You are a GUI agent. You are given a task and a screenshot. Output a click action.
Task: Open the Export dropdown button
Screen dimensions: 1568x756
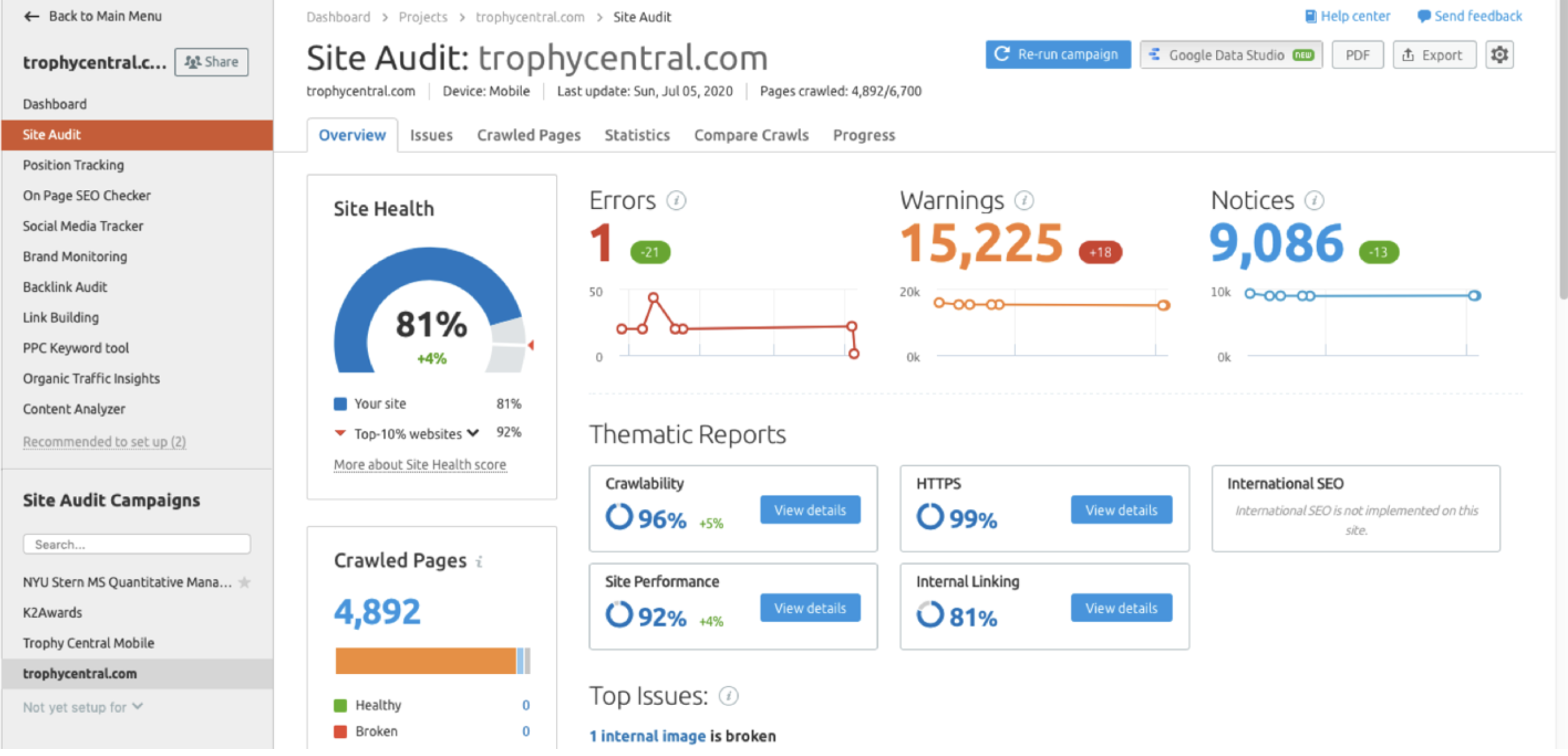click(1434, 55)
